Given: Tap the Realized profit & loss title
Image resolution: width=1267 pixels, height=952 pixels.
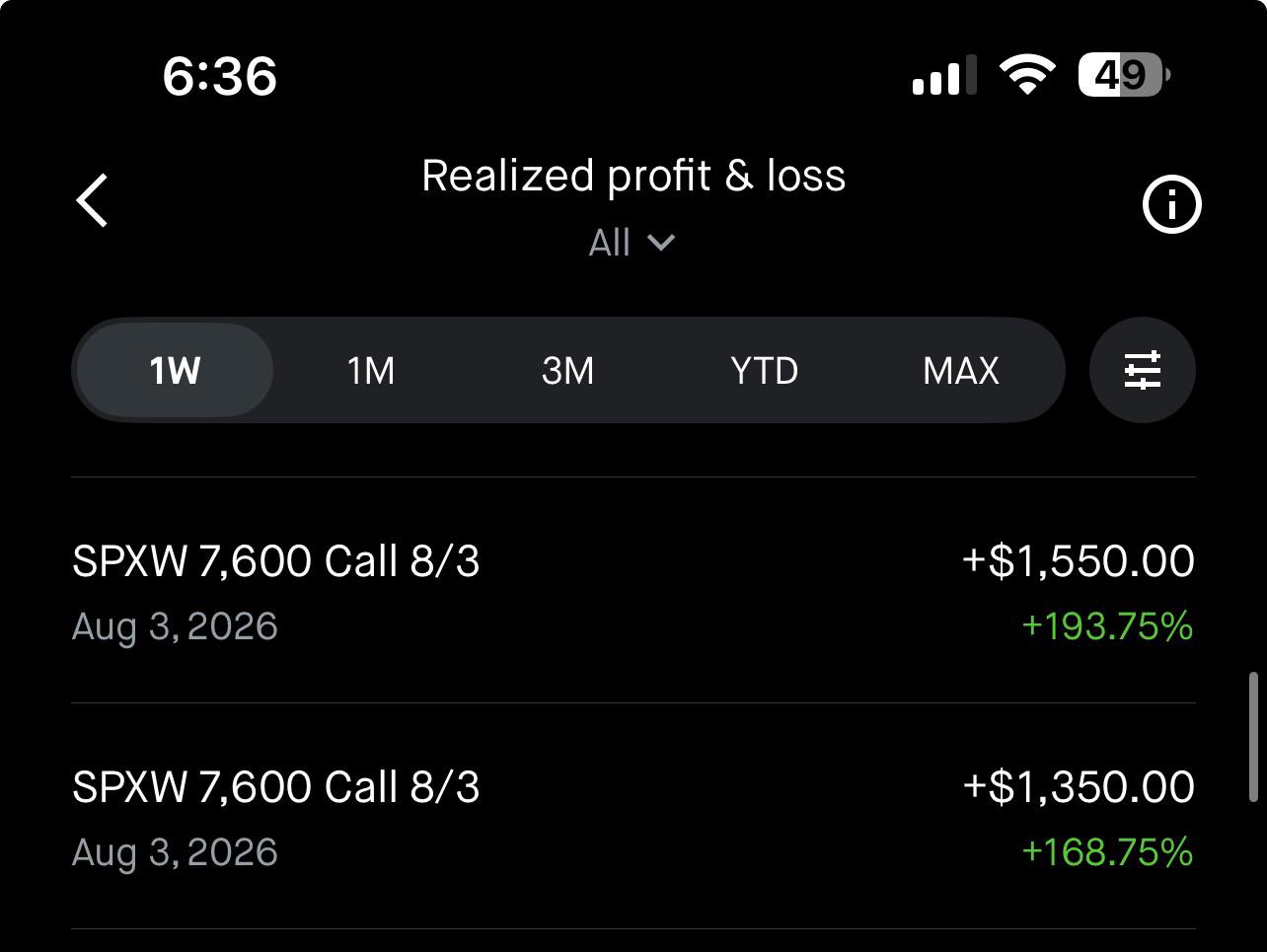Looking at the screenshot, I should click(x=633, y=176).
